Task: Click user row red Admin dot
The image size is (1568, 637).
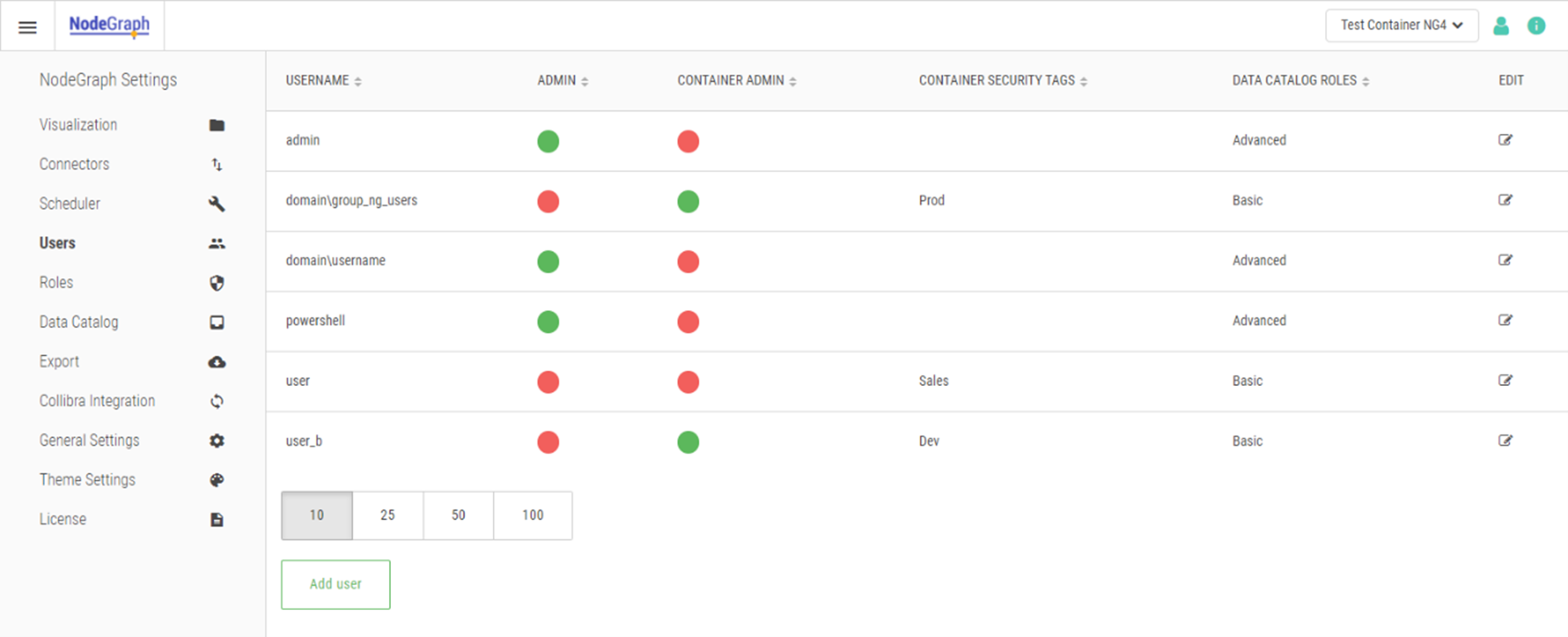Action: (549, 382)
